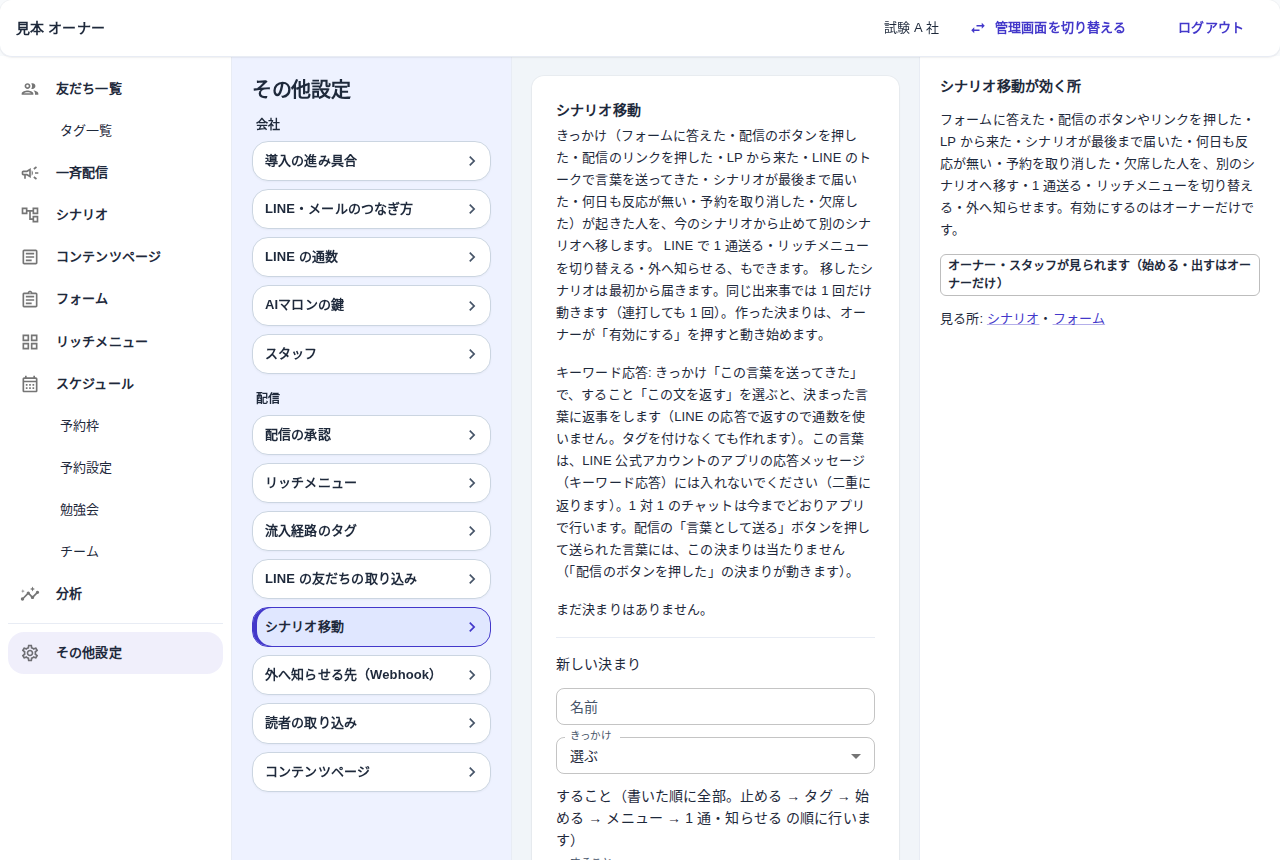
Task: Click chevron on 導入の進み具合 row
Action: 471,161
